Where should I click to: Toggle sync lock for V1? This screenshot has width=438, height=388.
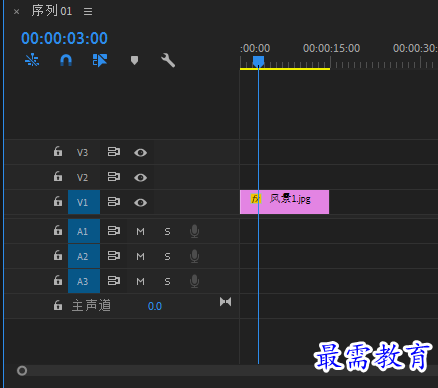[114, 202]
